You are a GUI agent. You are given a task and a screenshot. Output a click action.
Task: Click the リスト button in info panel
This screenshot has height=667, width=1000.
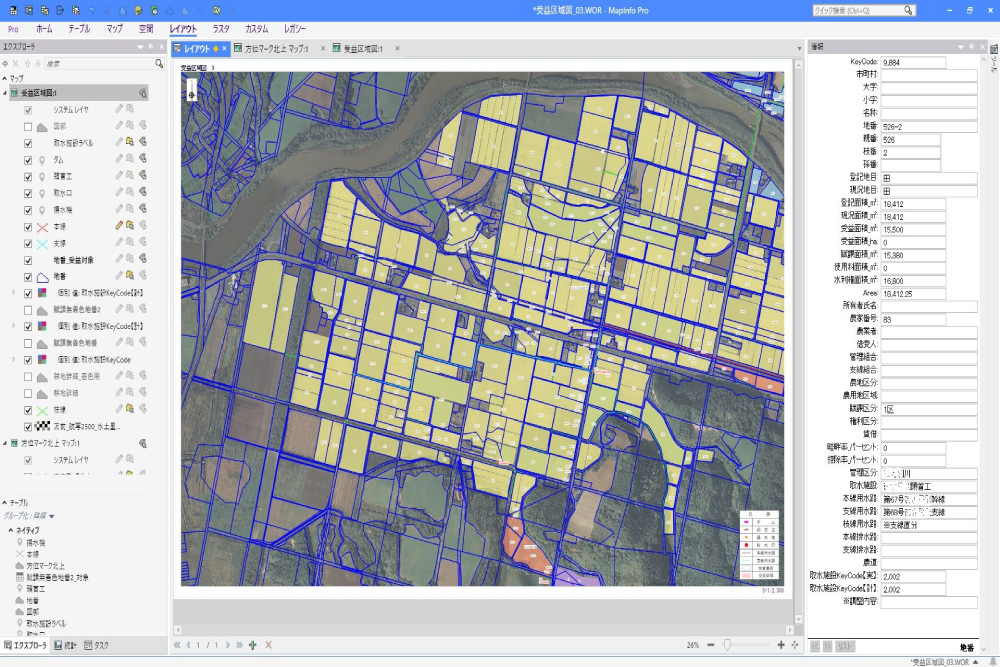point(844,647)
